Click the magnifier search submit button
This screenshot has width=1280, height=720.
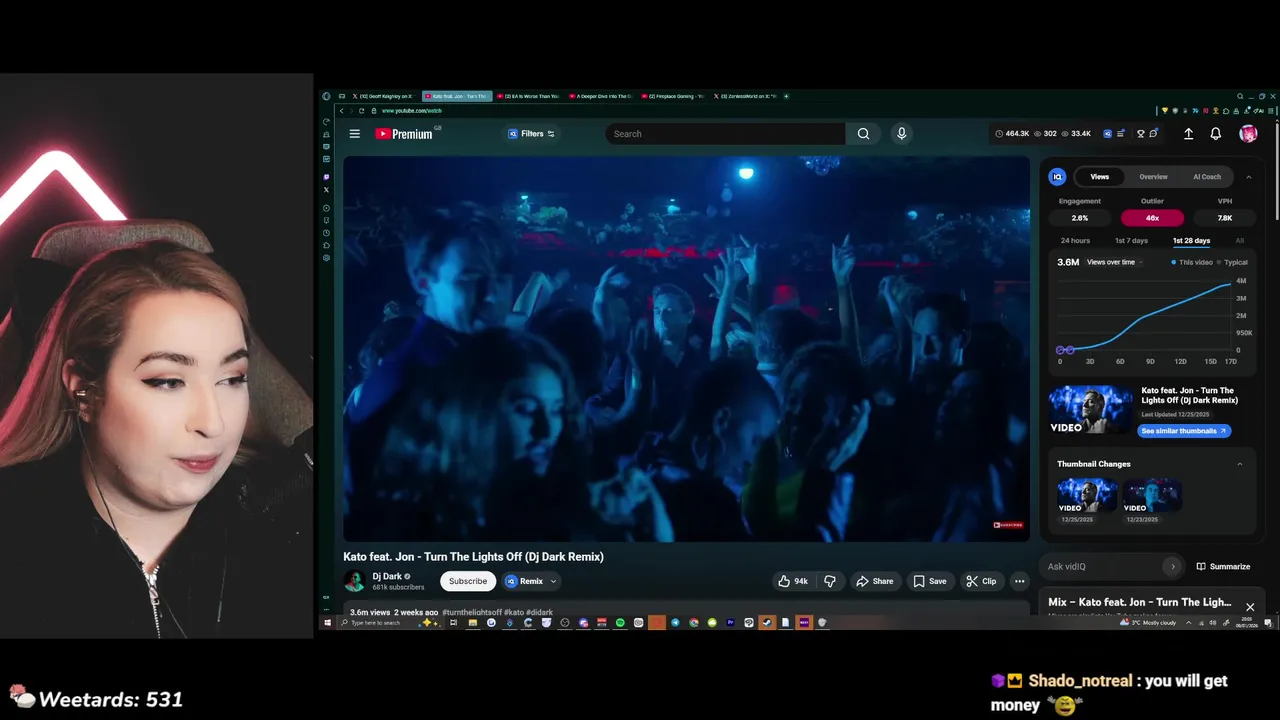point(863,134)
